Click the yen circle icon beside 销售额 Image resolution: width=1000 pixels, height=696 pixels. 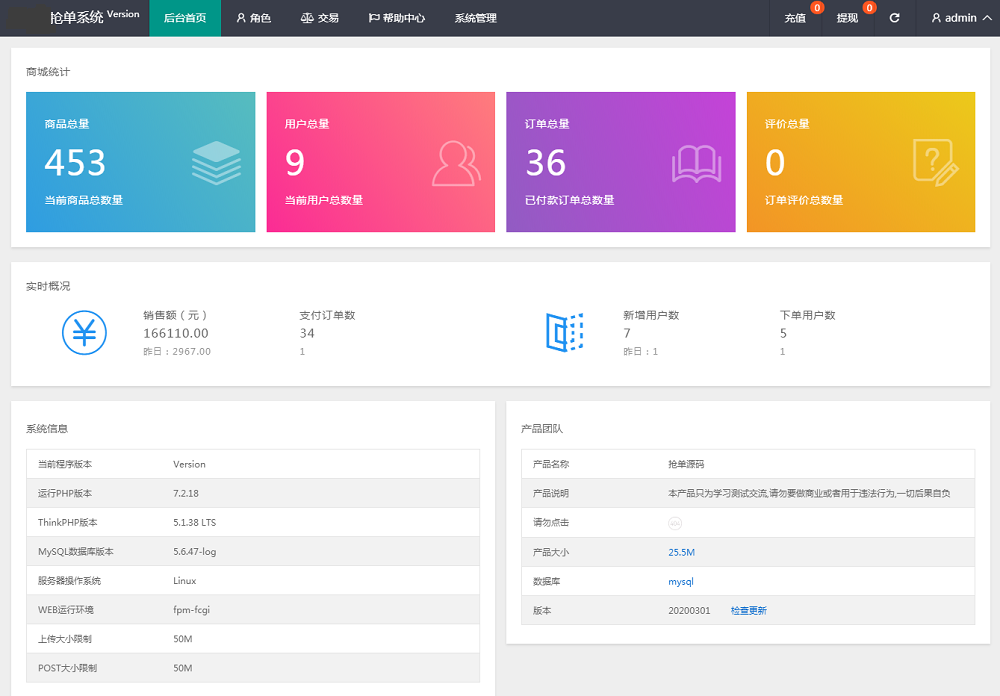pyautogui.click(x=85, y=332)
